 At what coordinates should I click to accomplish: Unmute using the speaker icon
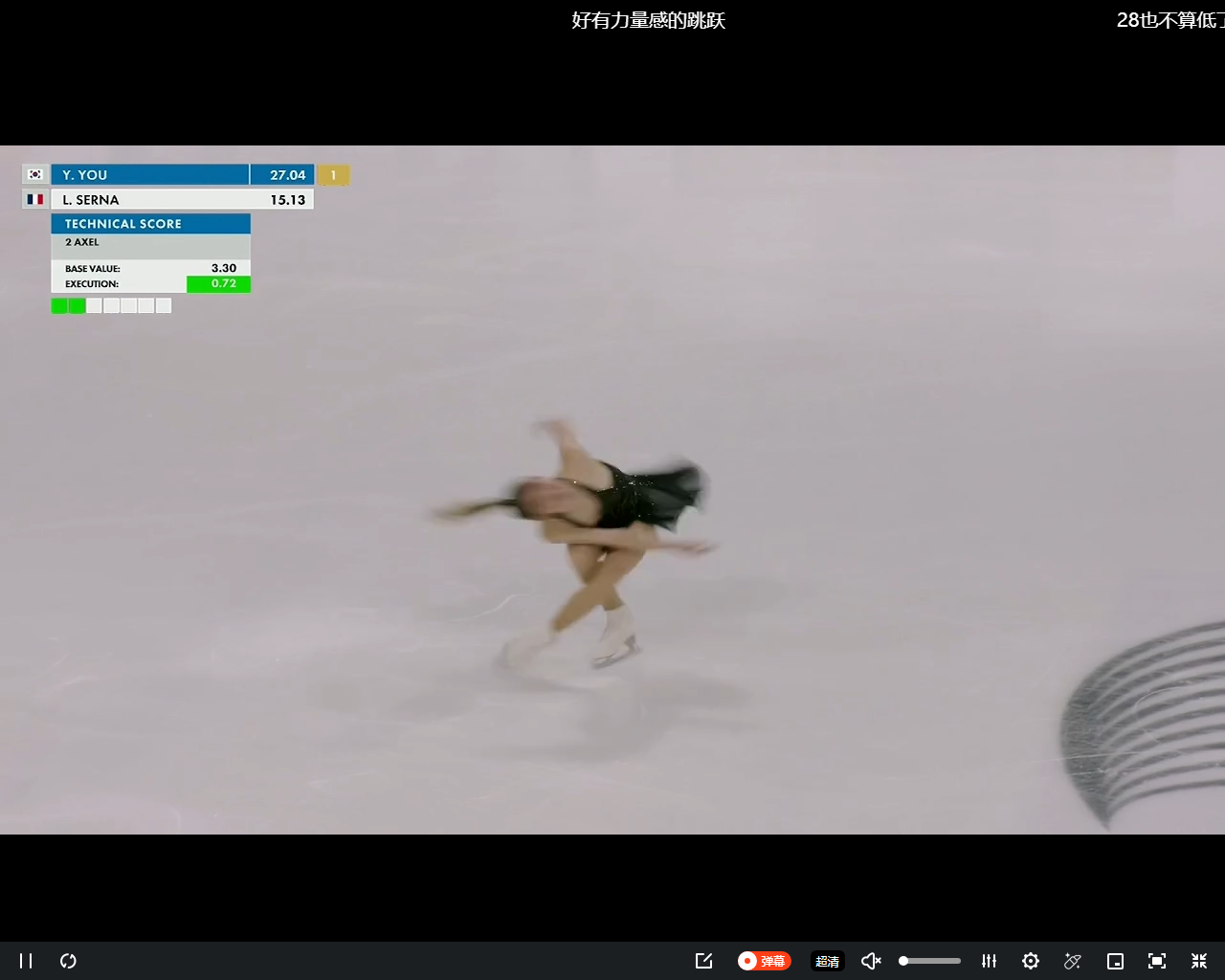(871, 961)
